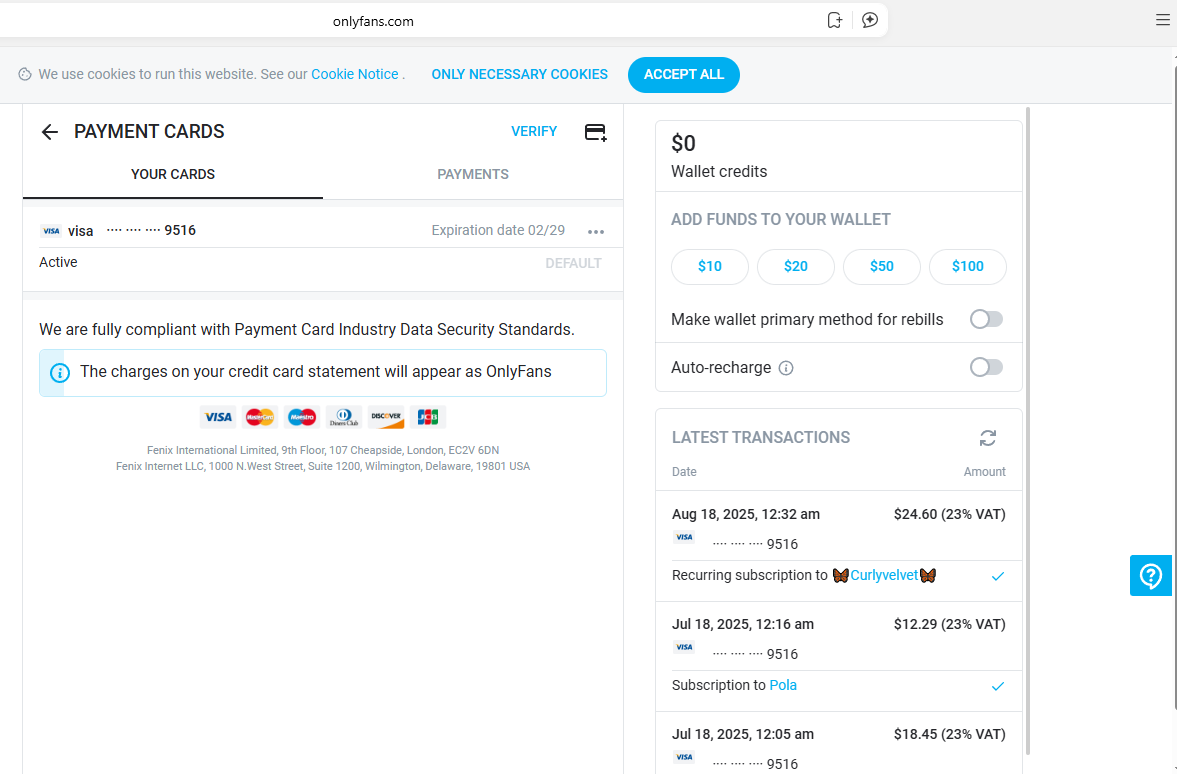Click the Visa accepted-card logo
The width and height of the screenshot is (1177, 774).
[x=218, y=417]
